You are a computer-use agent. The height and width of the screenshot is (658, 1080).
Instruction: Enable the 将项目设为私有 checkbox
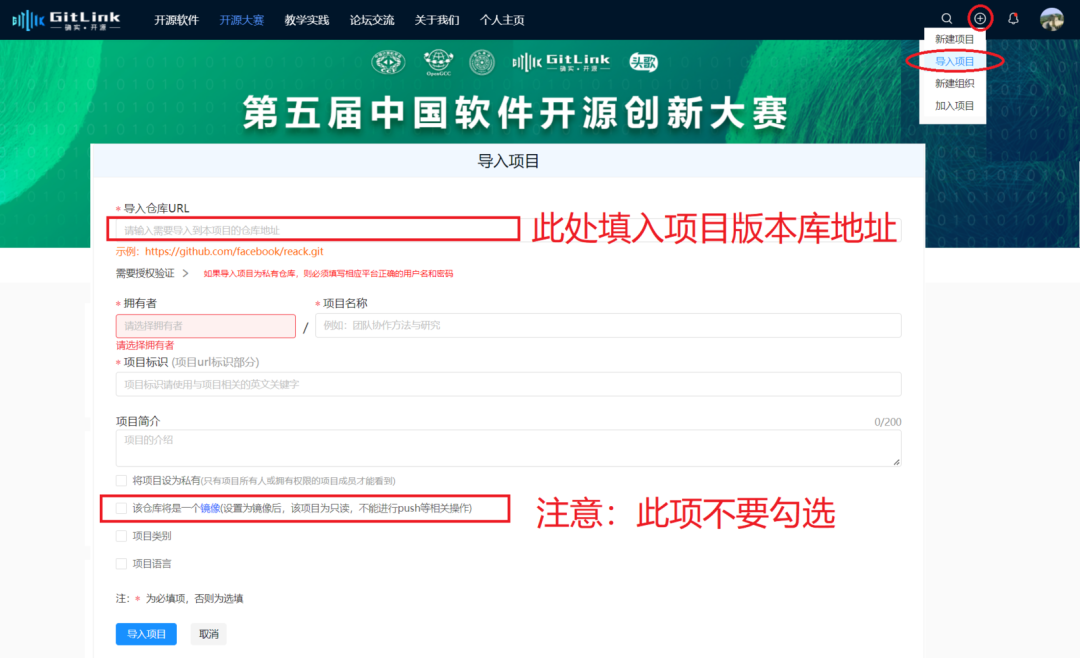(x=120, y=480)
